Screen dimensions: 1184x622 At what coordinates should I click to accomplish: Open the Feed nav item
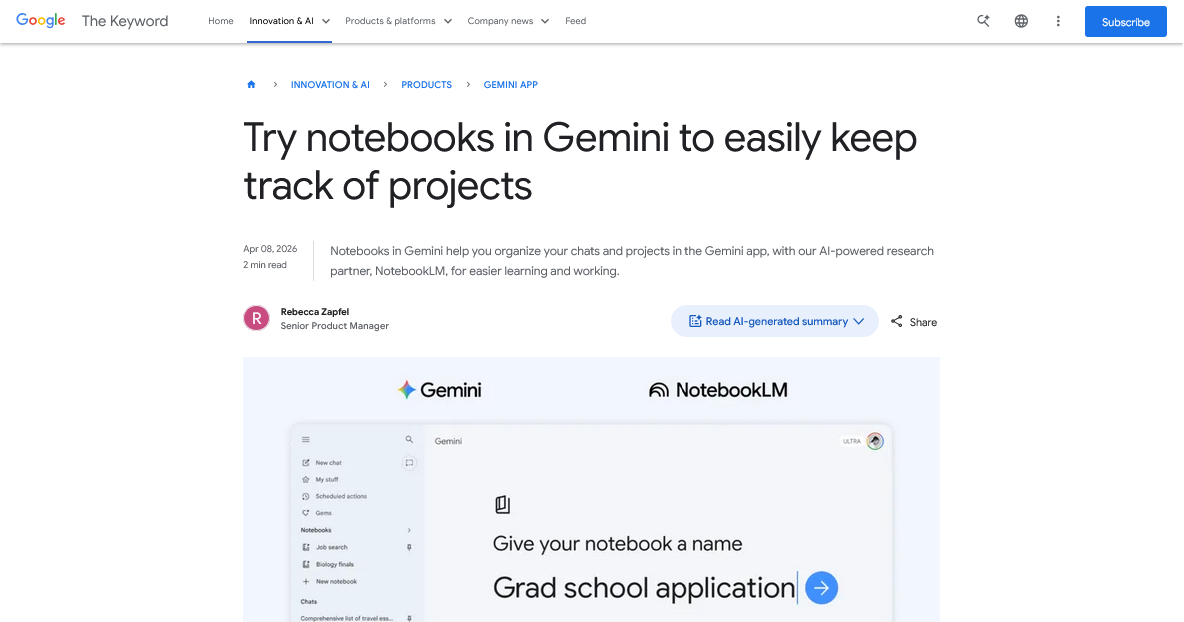(576, 21)
